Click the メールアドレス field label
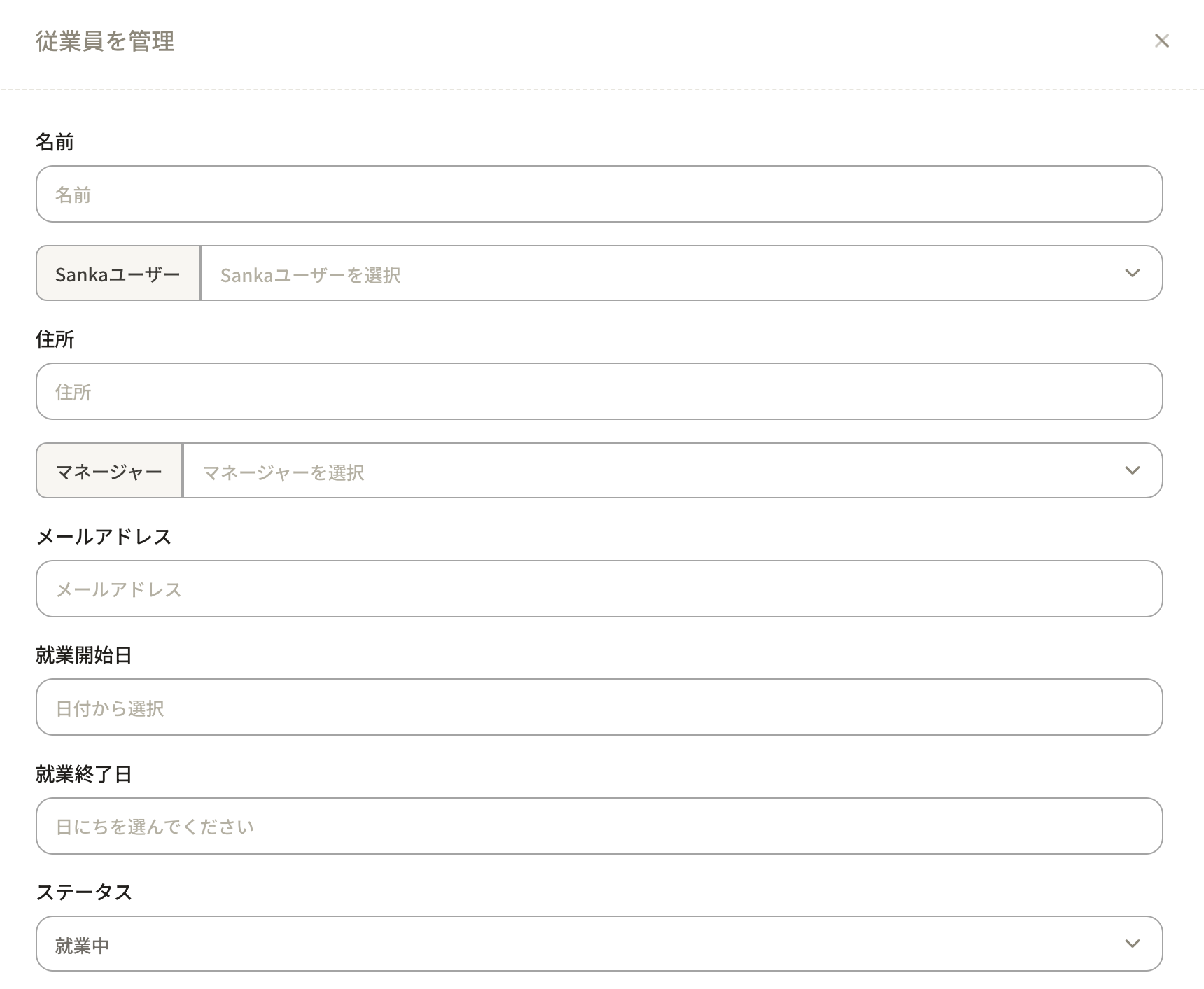Image resolution: width=1204 pixels, height=989 pixels. 104,537
